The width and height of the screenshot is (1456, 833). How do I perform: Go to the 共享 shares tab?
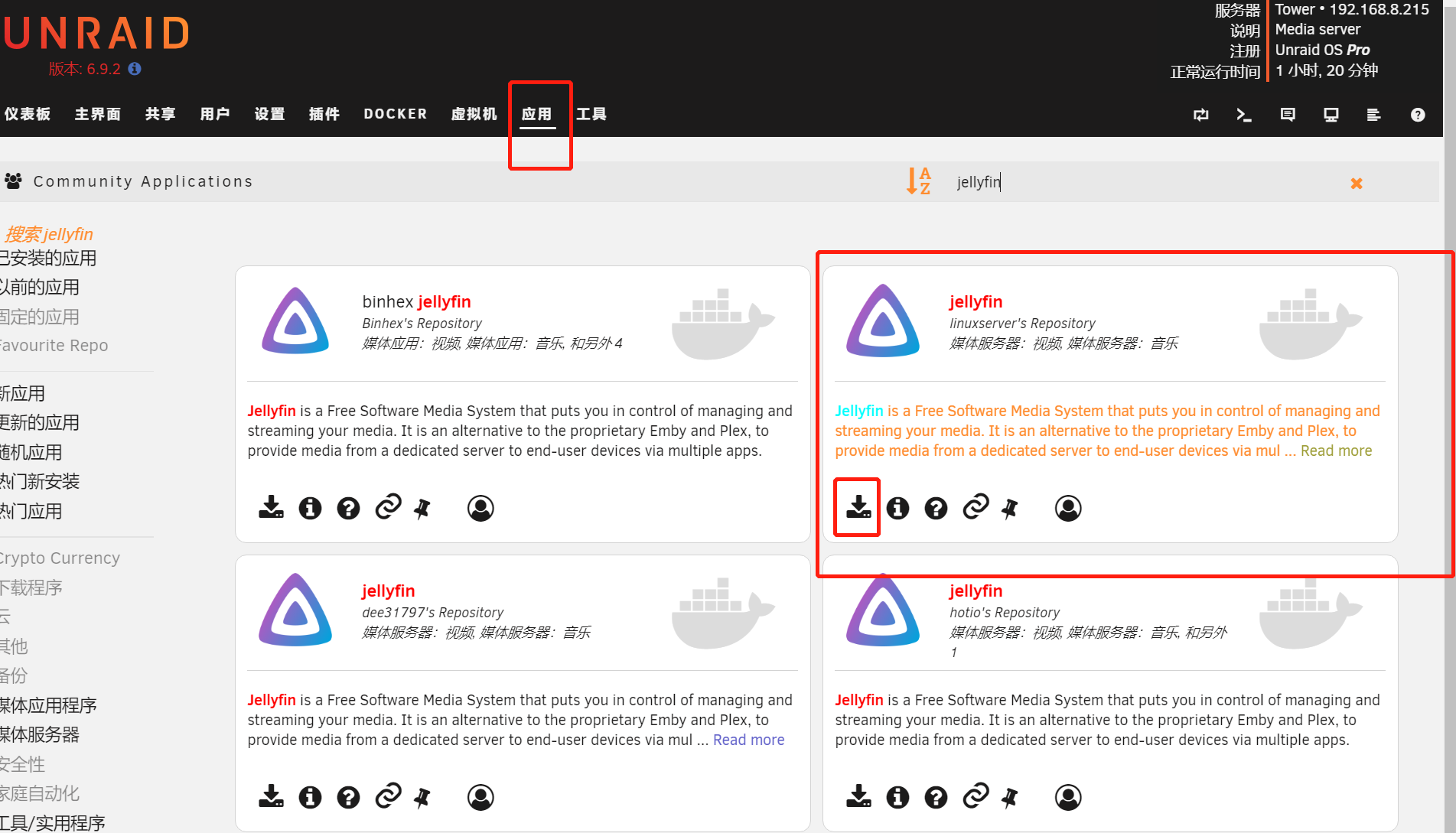click(161, 114)
